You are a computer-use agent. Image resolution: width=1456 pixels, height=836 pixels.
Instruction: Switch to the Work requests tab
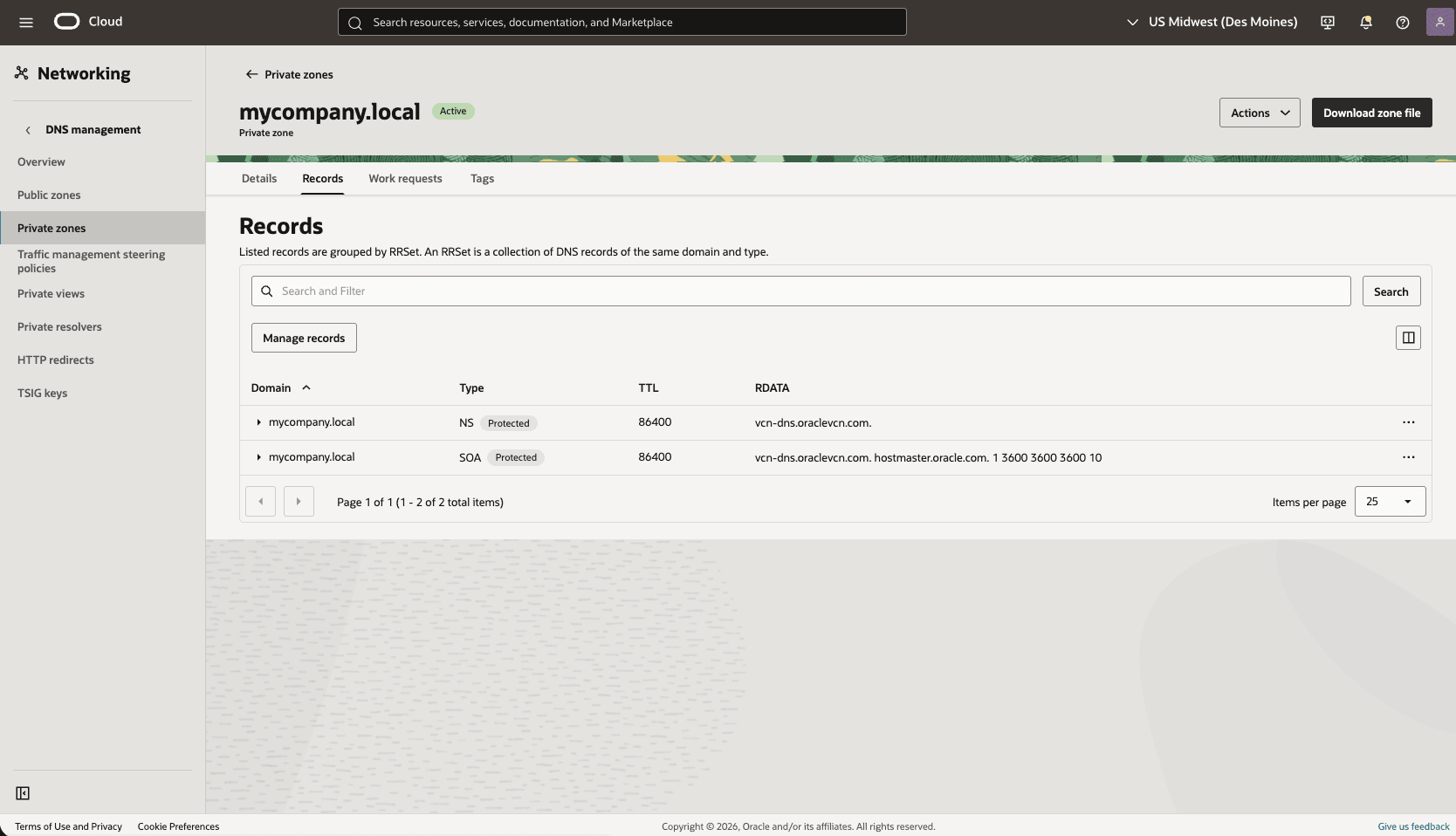[405, 178]
